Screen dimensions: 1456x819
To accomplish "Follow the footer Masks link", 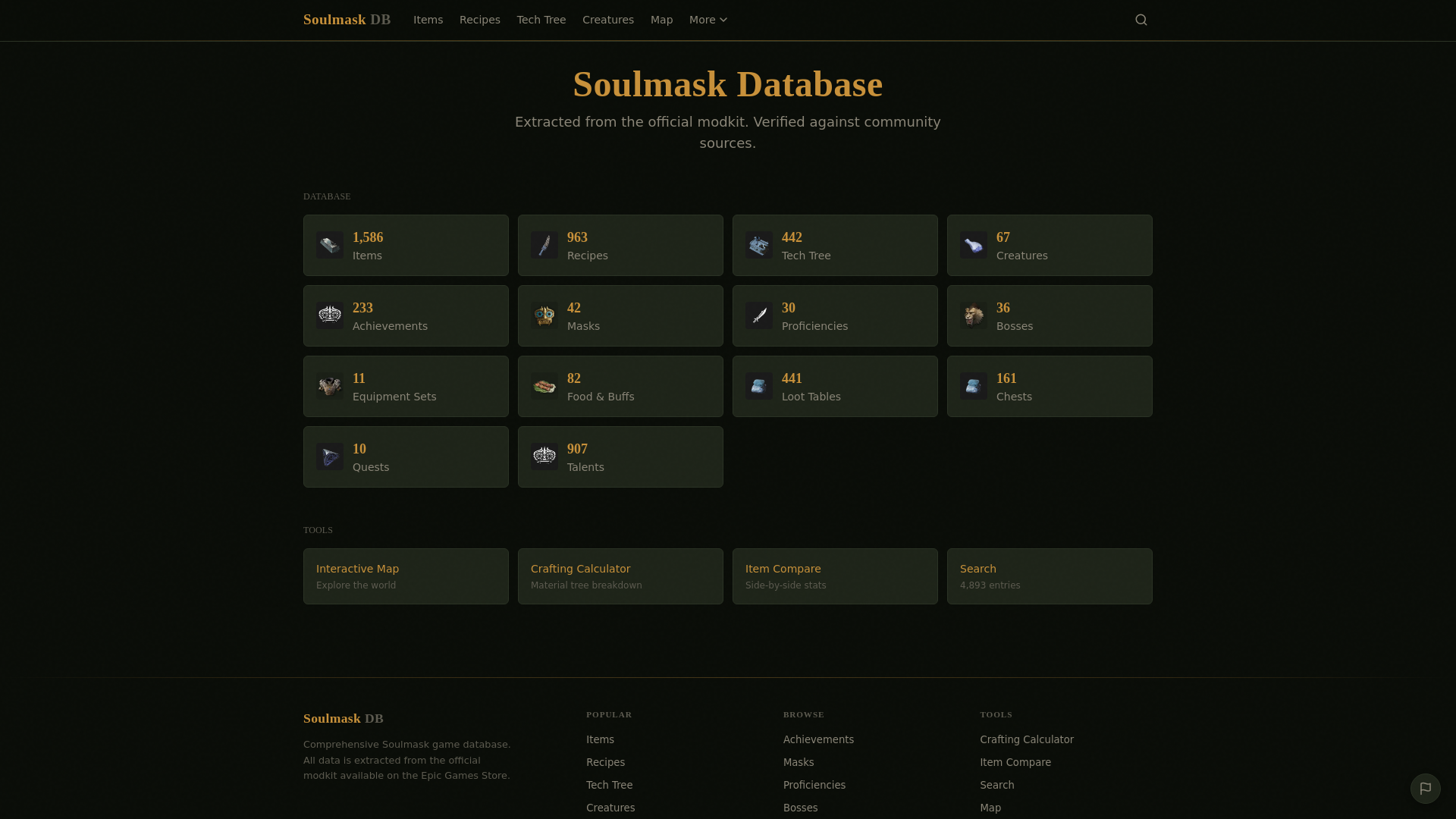I will point(799,762).
